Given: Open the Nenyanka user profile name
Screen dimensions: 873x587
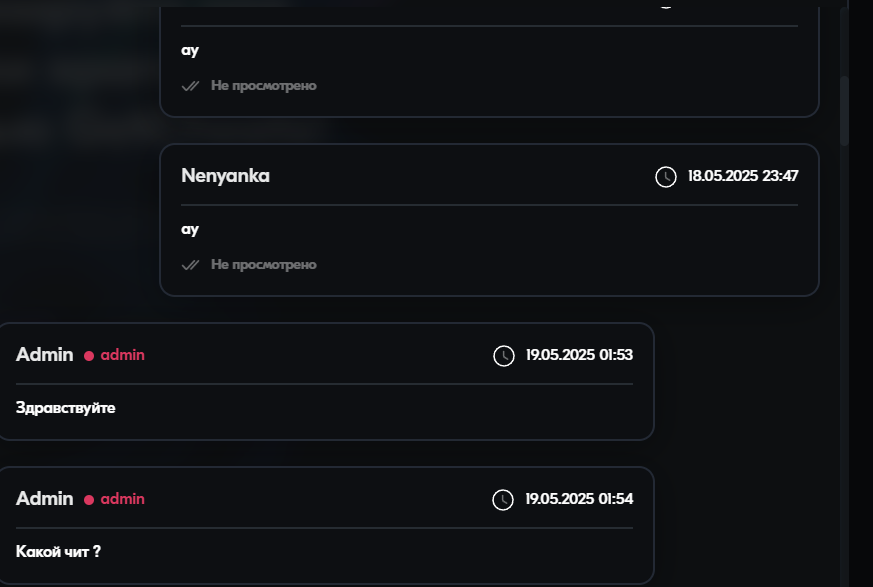Looking at the screenshot, I should click(x=225, y=176).
